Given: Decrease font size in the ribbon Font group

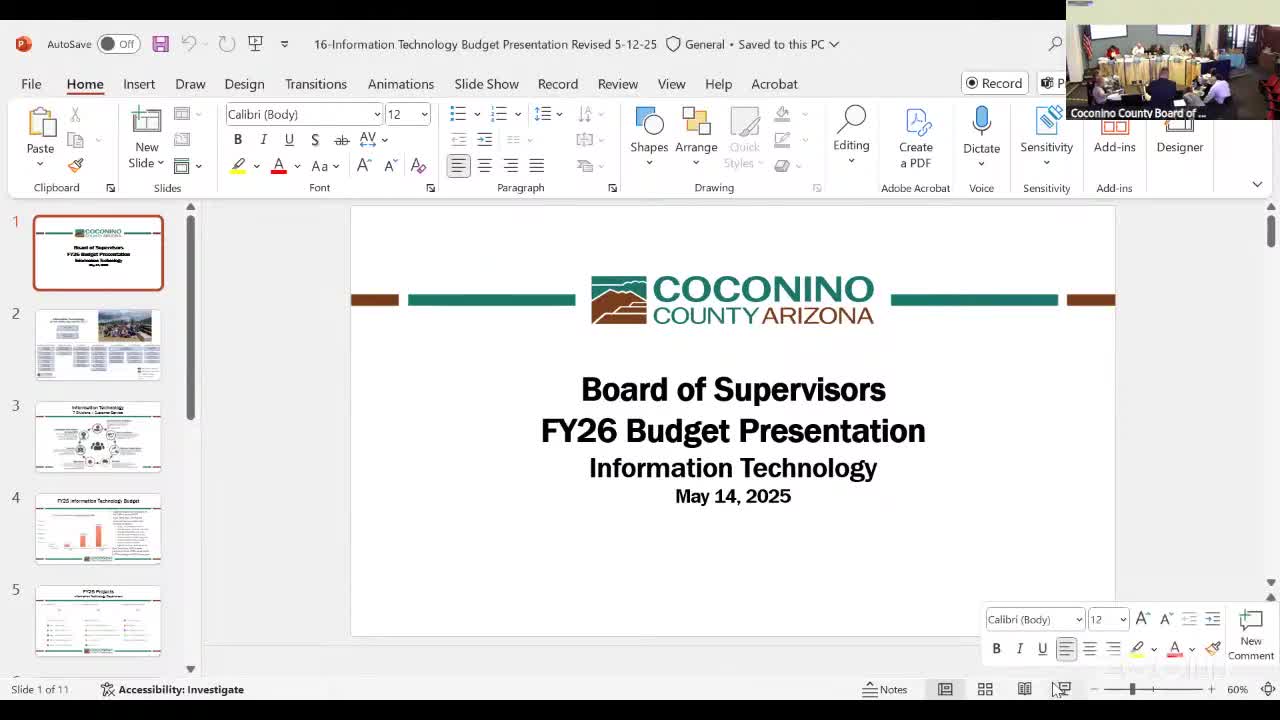Looking at the screenshot, I should [x=390, y=166].
